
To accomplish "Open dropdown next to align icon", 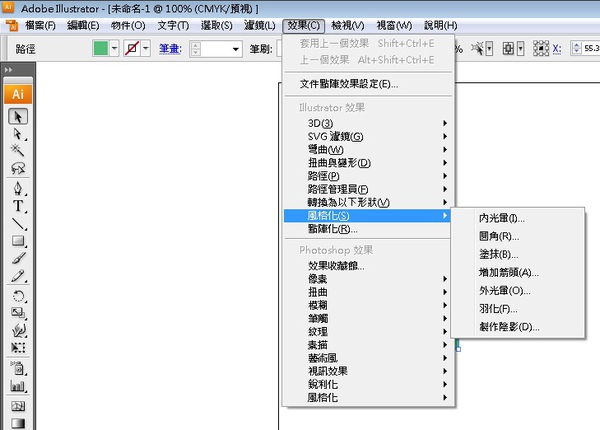I will coord(520,49).
